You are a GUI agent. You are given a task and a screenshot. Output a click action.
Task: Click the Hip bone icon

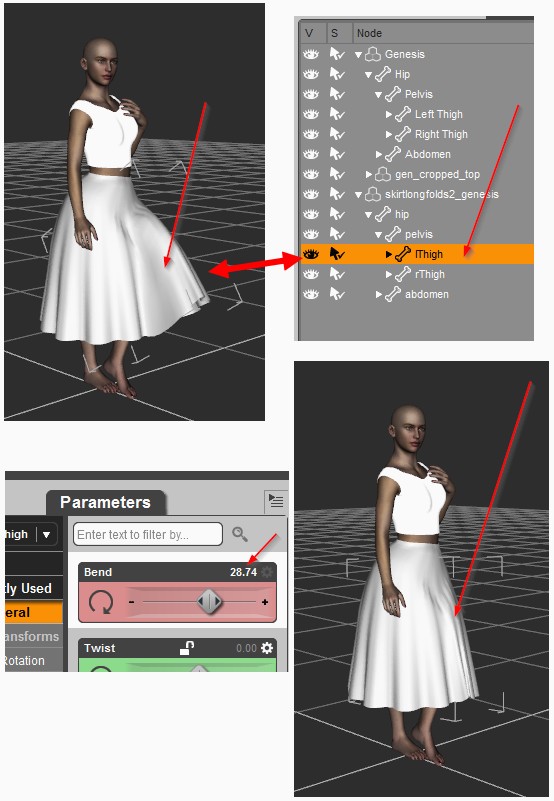(x=383, y=74)
